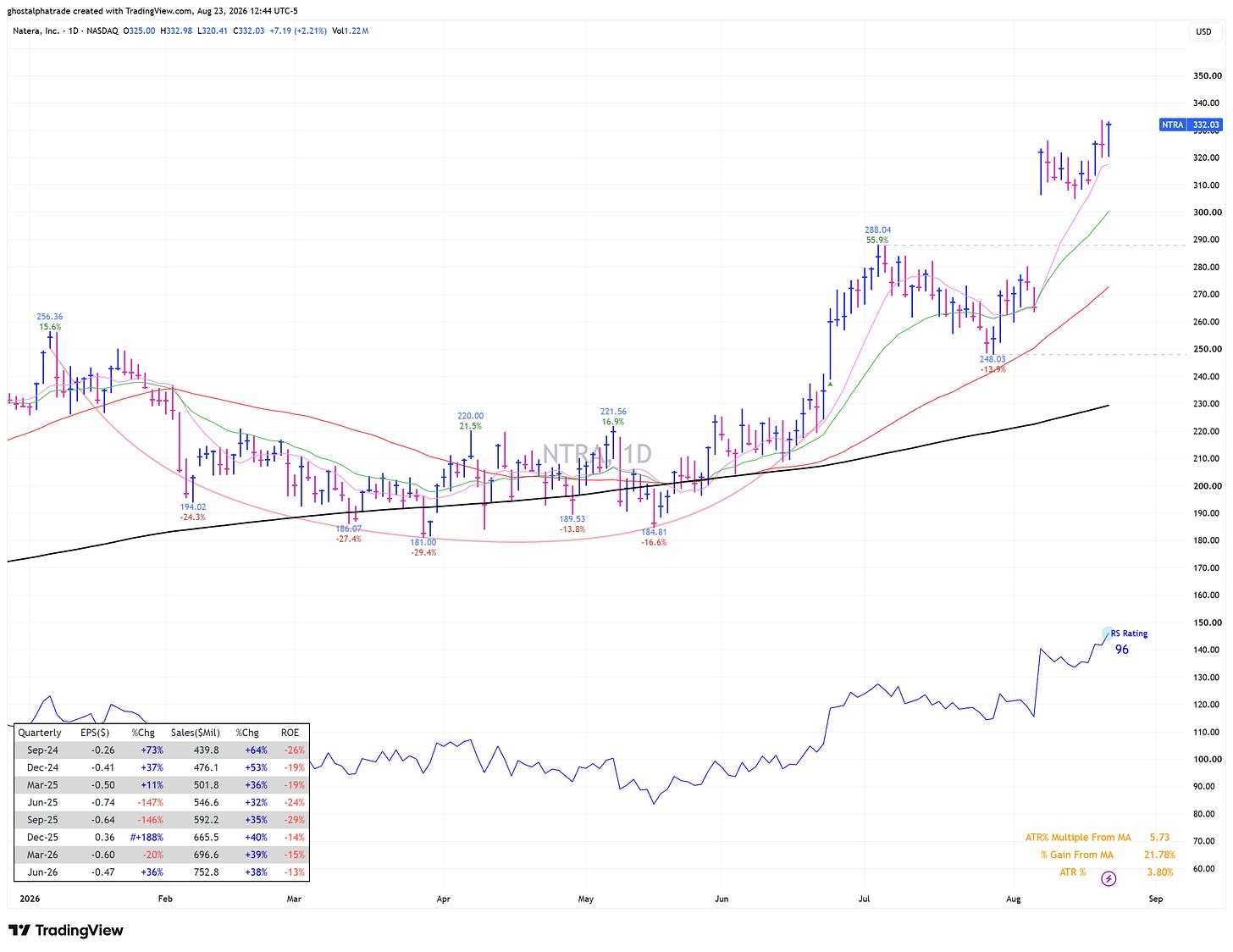Click the 55.9% gain annotation
The image size is (1233, 952).
(x=877, y=240)
